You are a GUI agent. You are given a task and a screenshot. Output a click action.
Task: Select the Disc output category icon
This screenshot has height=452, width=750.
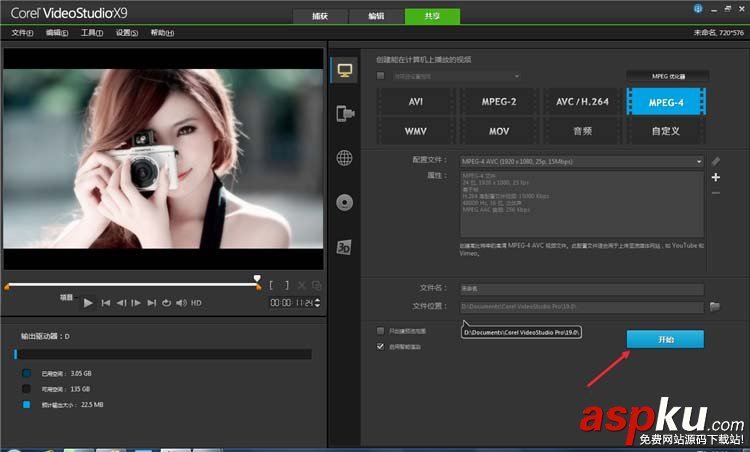coord(344,203)
